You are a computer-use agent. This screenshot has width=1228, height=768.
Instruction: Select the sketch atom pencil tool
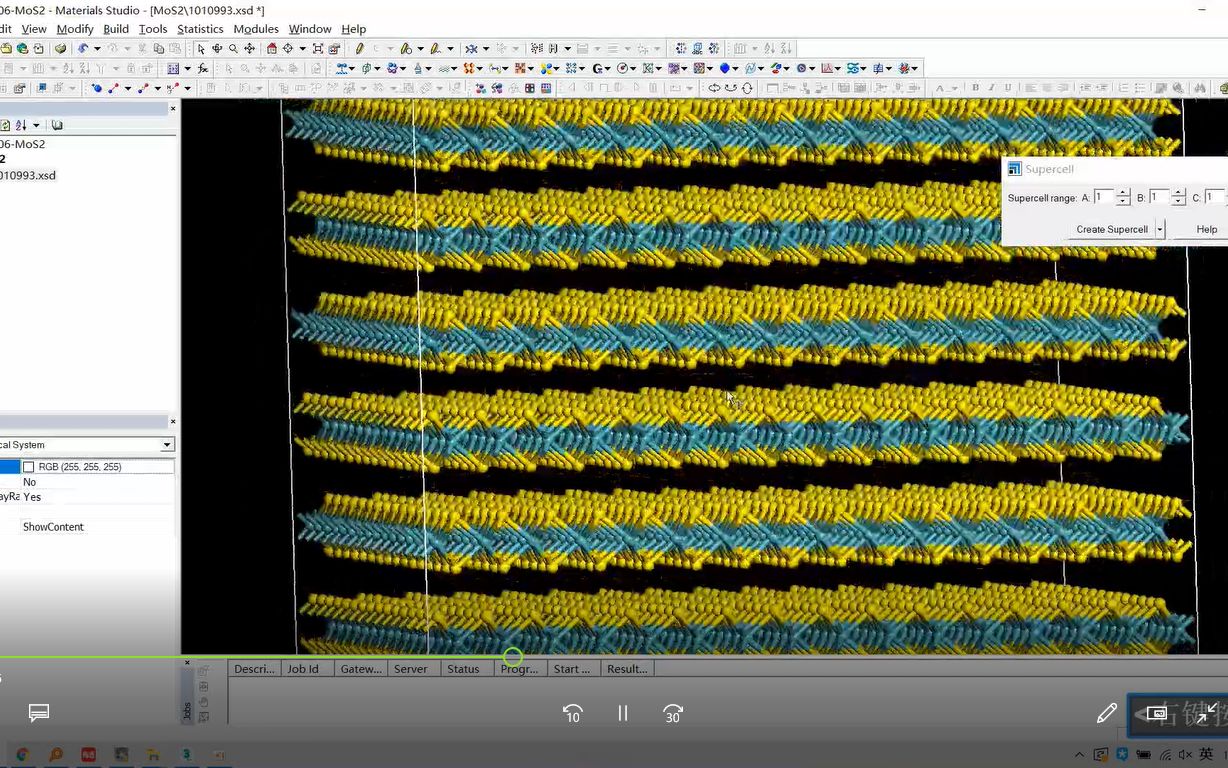click(359, 48)
